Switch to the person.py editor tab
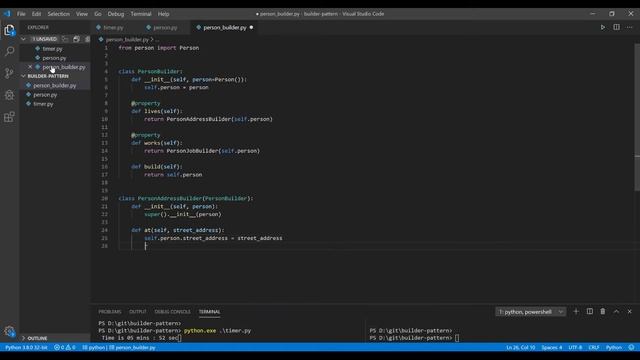 click(x=165, y=27)
